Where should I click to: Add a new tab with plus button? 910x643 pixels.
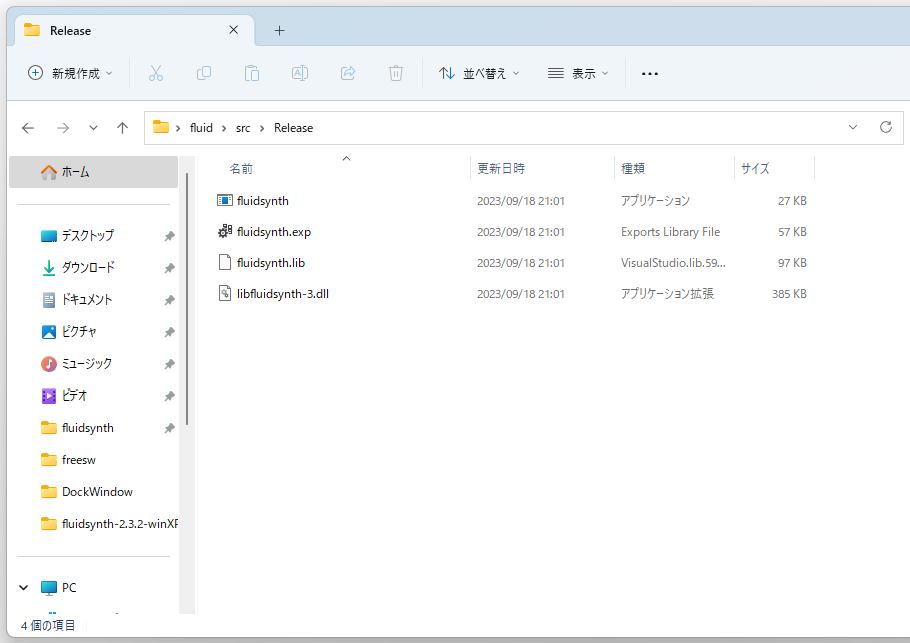pos(279,30)
